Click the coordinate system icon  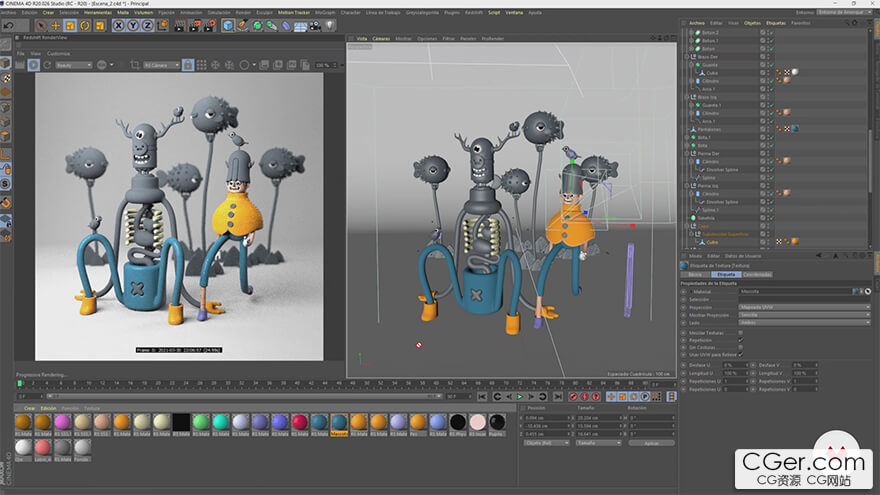pos(163,26)
